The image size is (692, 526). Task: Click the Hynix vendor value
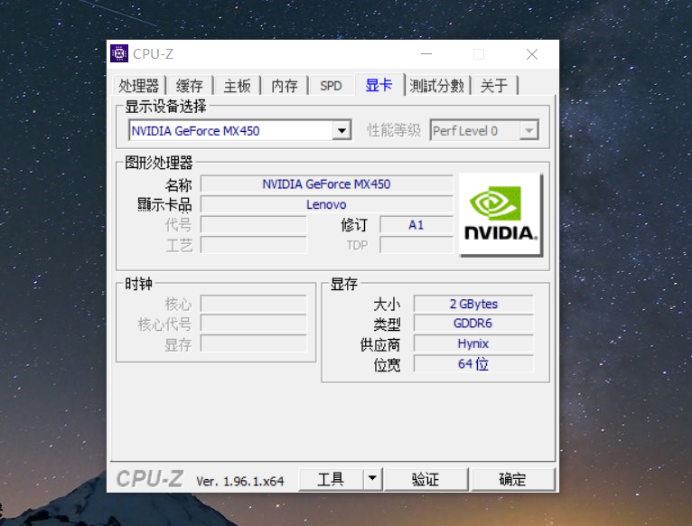(x=474, y=344)
